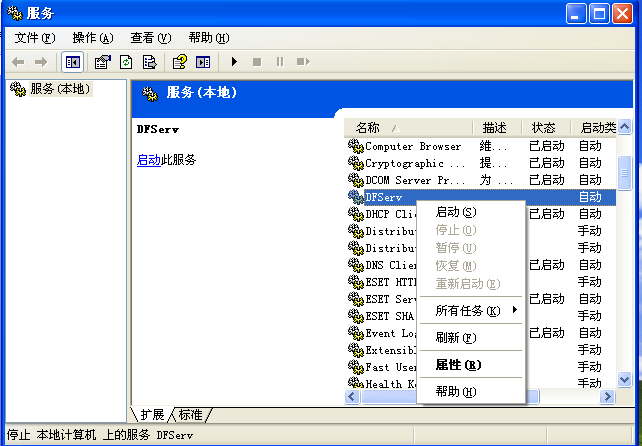Switch to the 标准 tab

pos(190,414)
